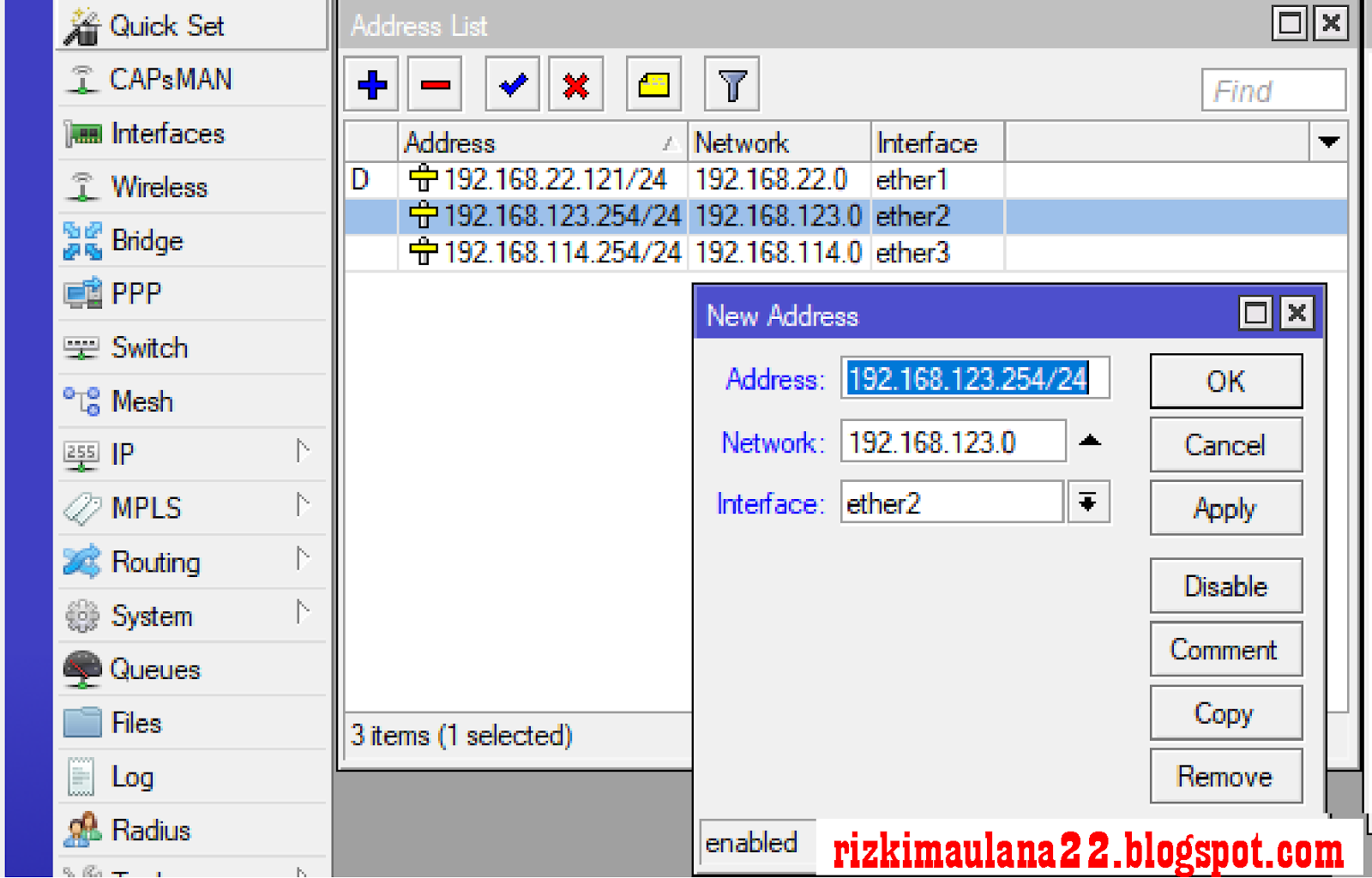Increment the Network value with the up arrow
This screenshot has width=1372, height=878.
pos(1089,440)
